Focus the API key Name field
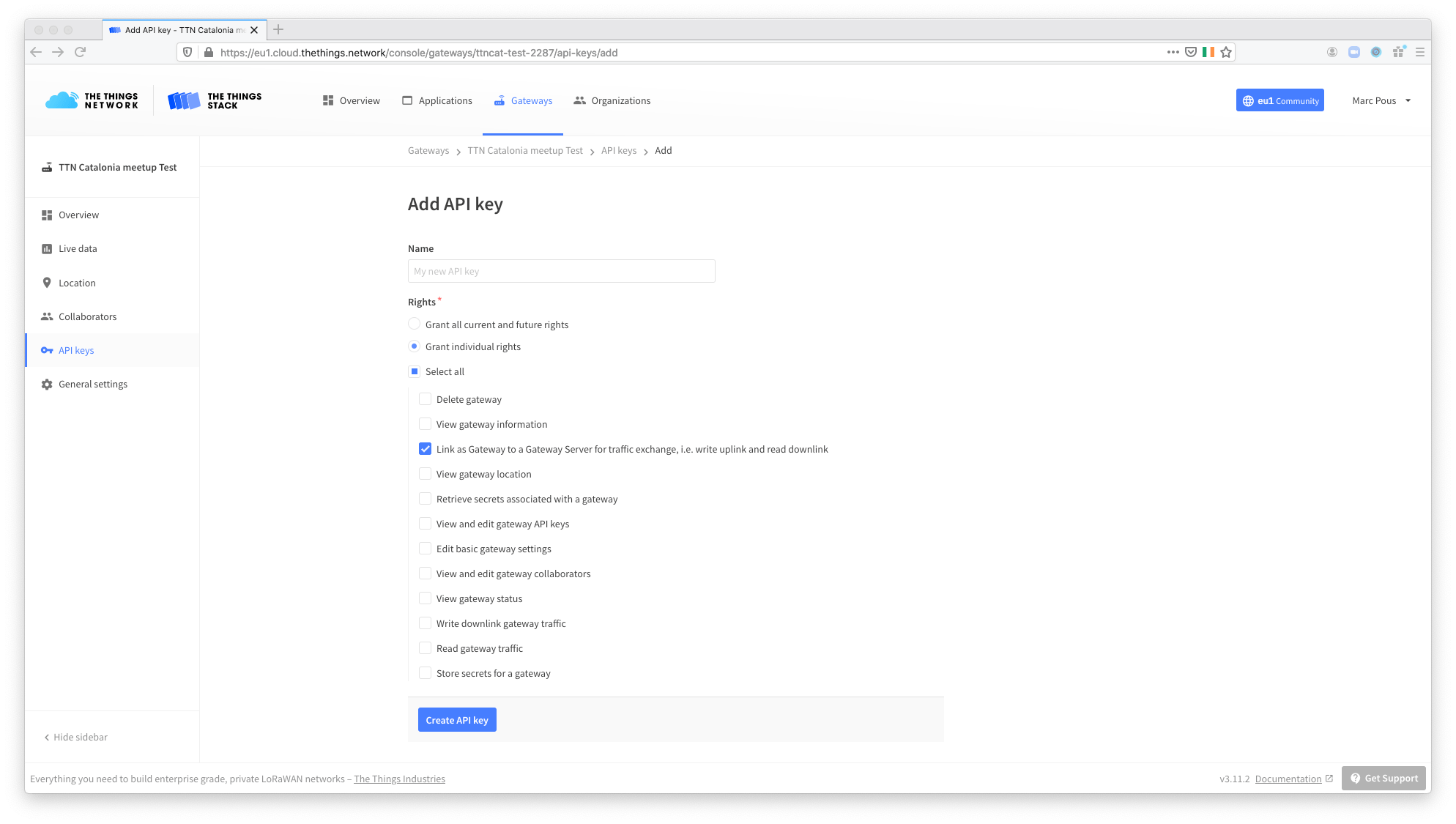The image size is (1456, 824). 561,271
